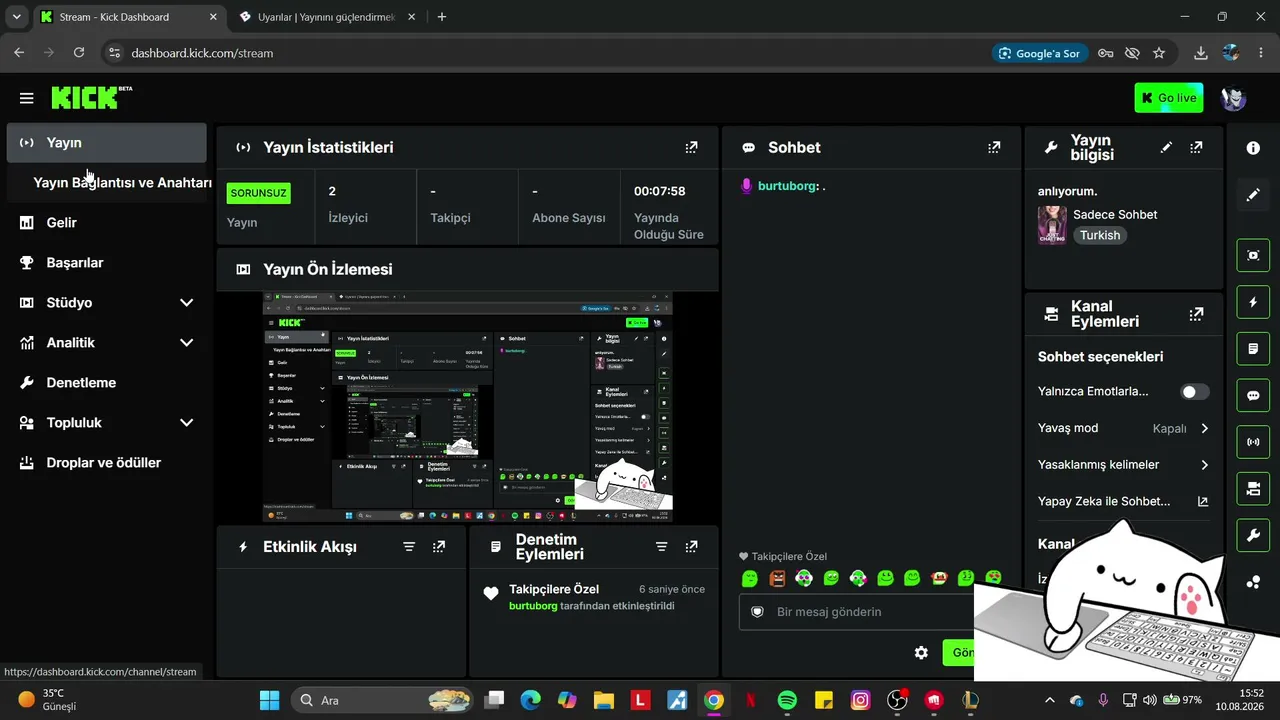Viewport: 1280px width, 720px height.
Task: Pop out the Etkinlik Akışı panel
Action: point(439,547)
